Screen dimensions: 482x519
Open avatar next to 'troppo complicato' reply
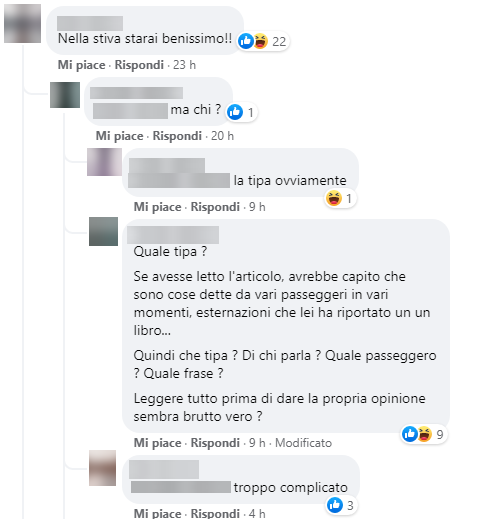pyautogui.click(x=102, y=468)
